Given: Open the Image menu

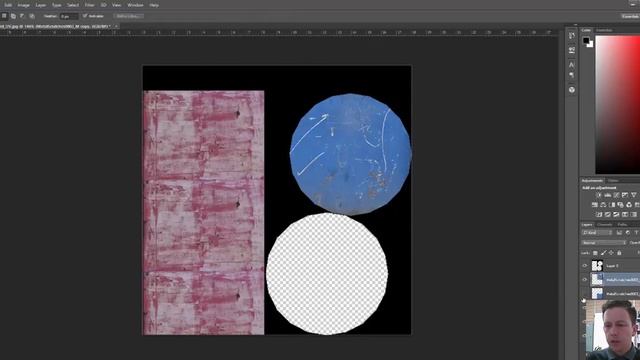Looking at the screenshot, I should click(x=23, y=5).
